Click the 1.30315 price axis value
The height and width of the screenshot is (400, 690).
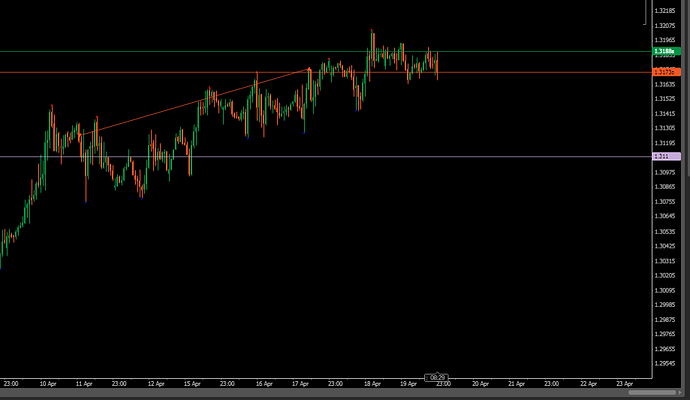[665, 261]
